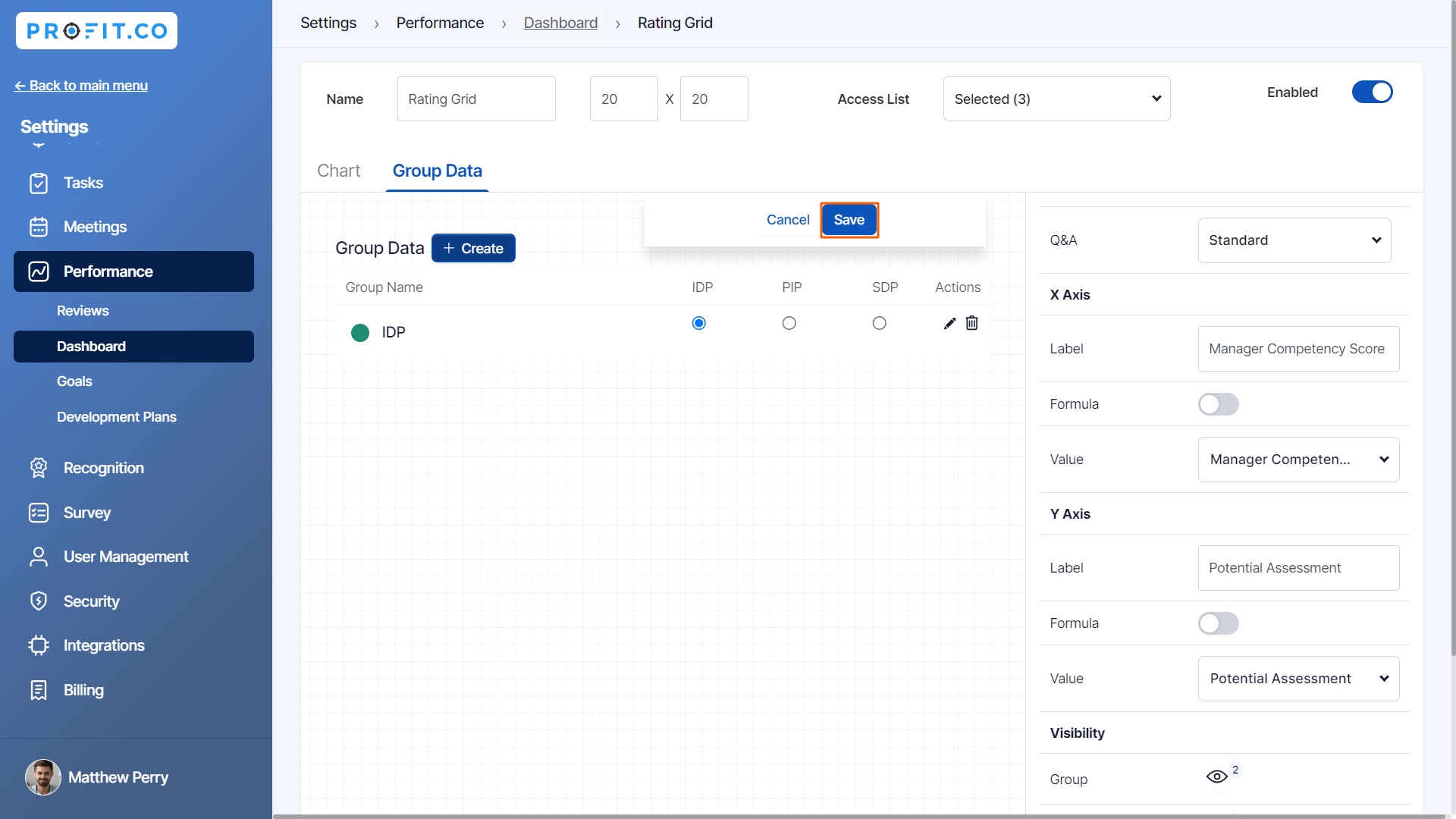The image size is (1456, 819).
Task: Click the Rating Grid breadcrumb text
Action: [675, 23]
